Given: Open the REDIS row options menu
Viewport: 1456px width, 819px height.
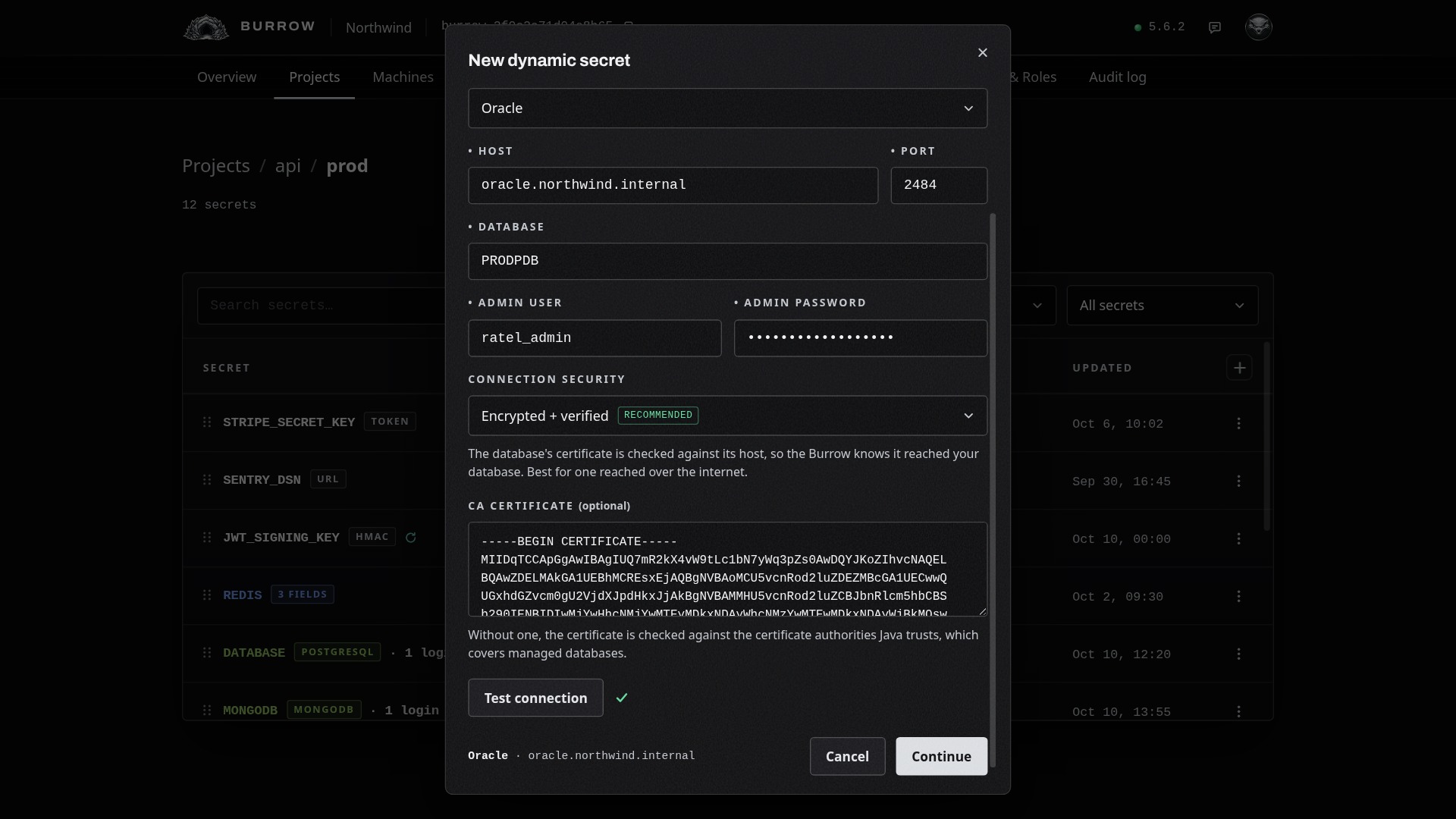Looking at the screenshot, I should (x=1239, y=596).
